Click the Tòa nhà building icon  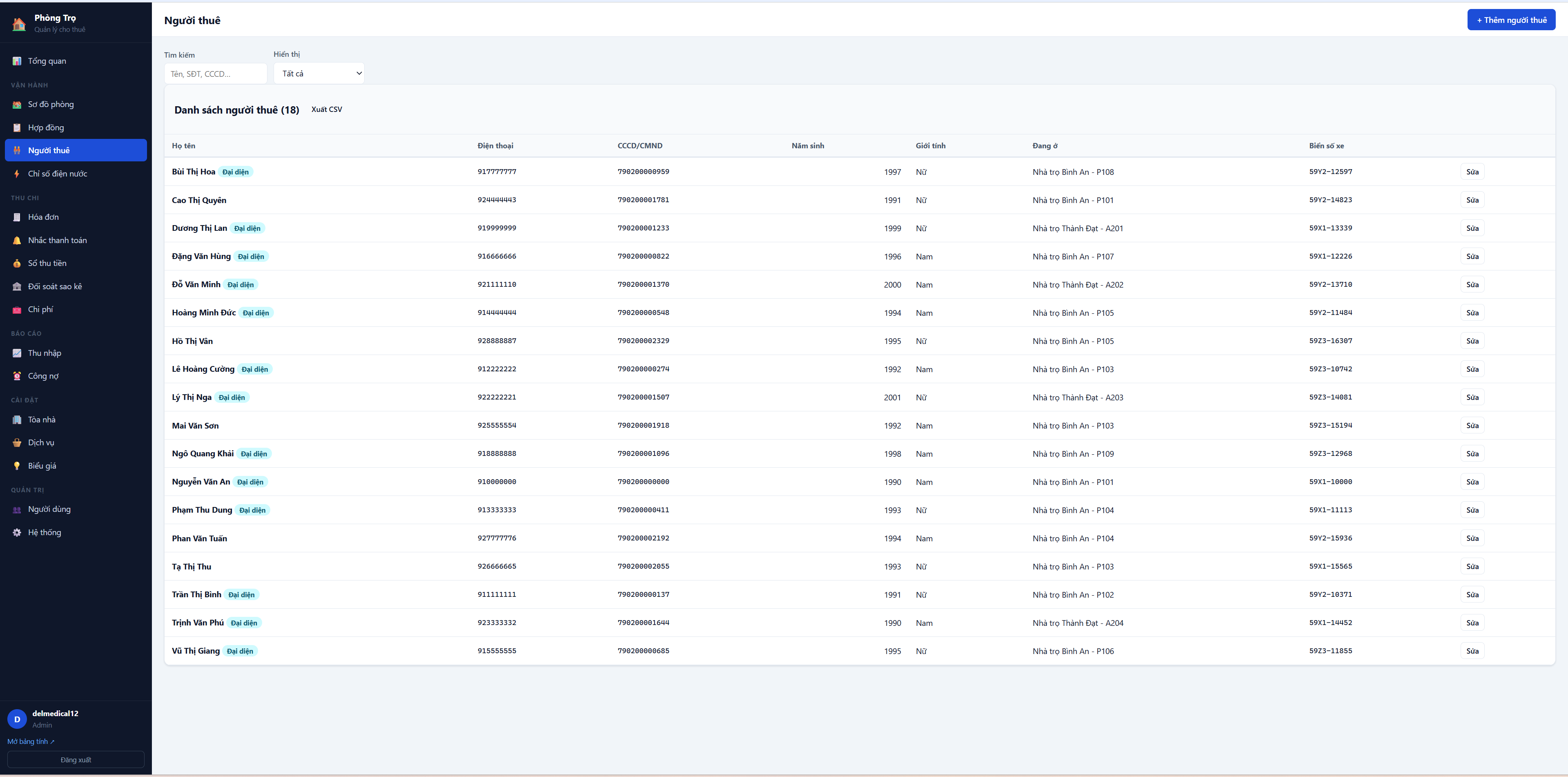click(17, 420)
